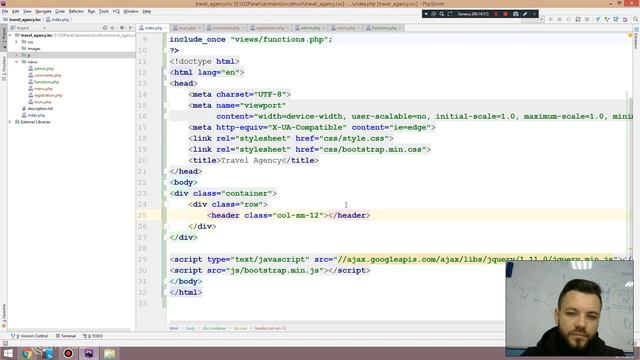640x360 pixels.
Task: Open the TODO tool window
Action: pos(93,336)
